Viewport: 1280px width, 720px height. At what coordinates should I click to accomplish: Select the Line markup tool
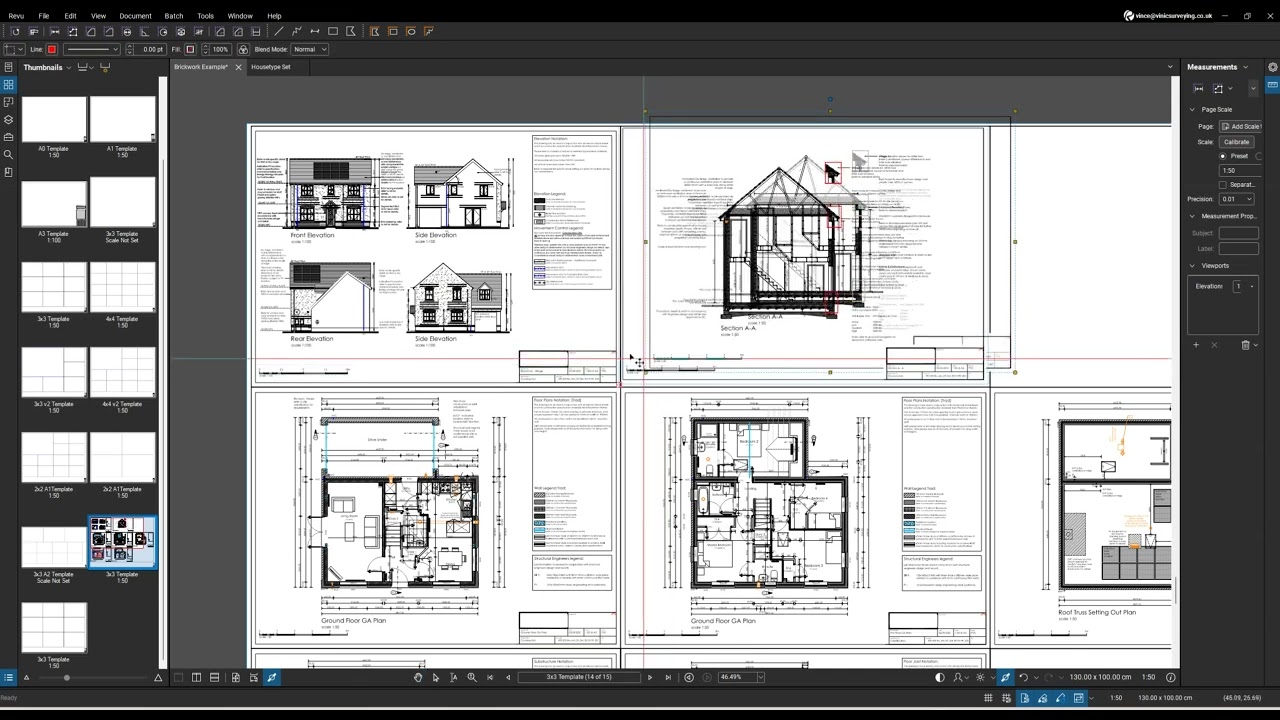278,32
